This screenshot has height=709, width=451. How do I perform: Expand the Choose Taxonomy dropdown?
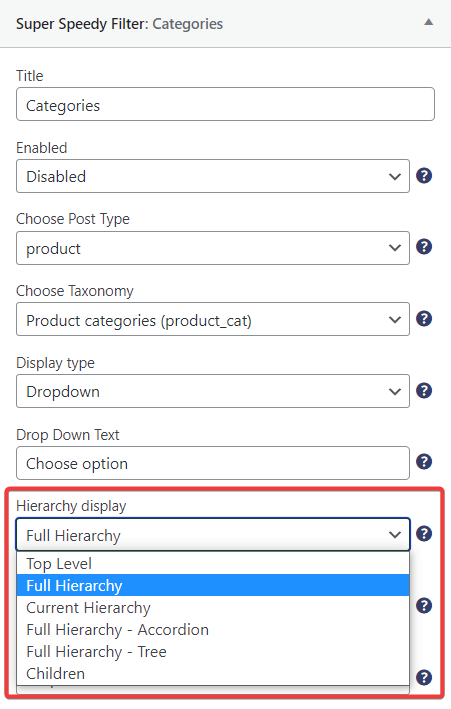213,319
